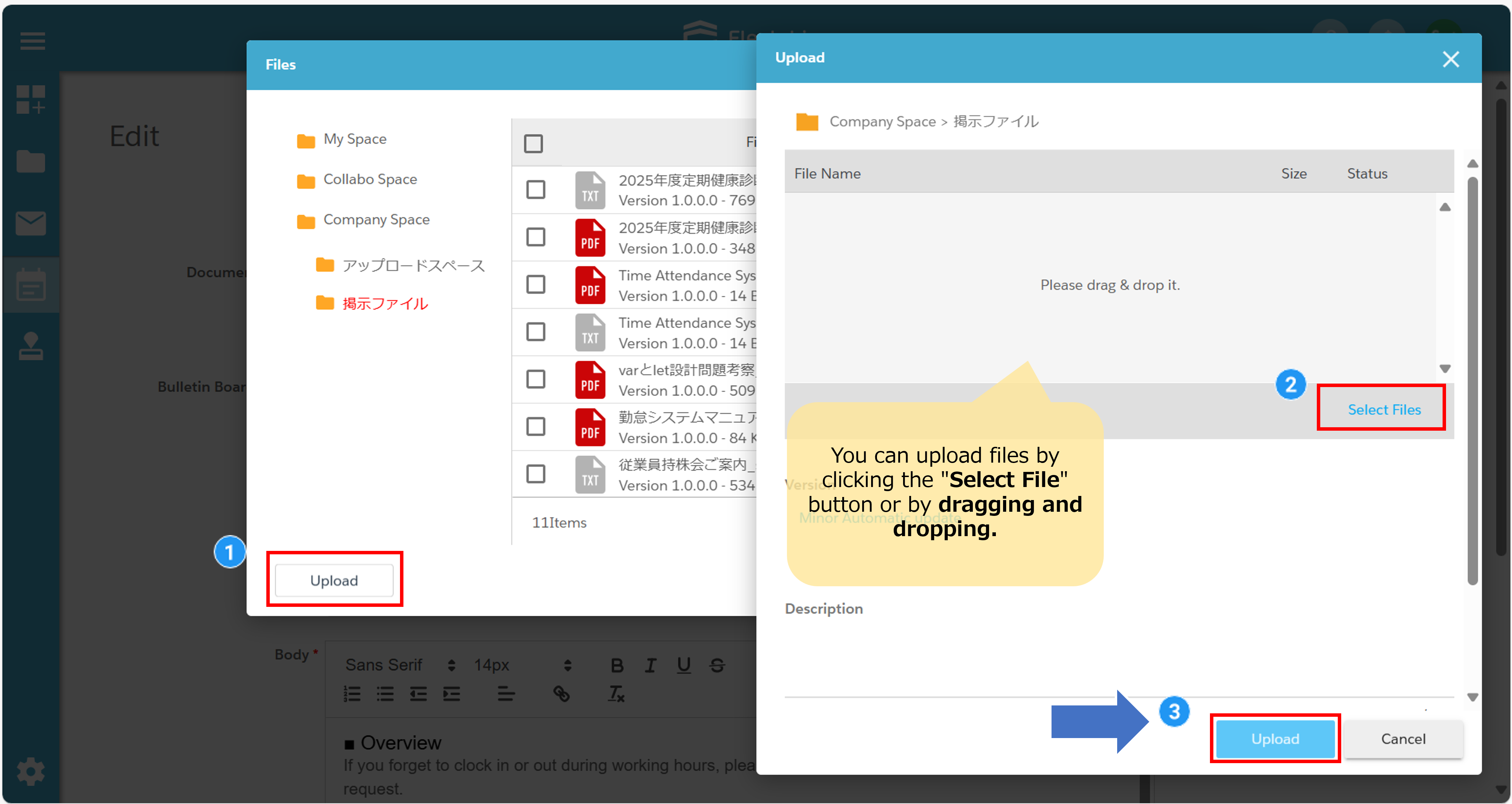Image resolution: width=1512 pixels, height=804 pixels.
Task: Open the folder icon in the left sidebar
Action: [x=31, y=161]
